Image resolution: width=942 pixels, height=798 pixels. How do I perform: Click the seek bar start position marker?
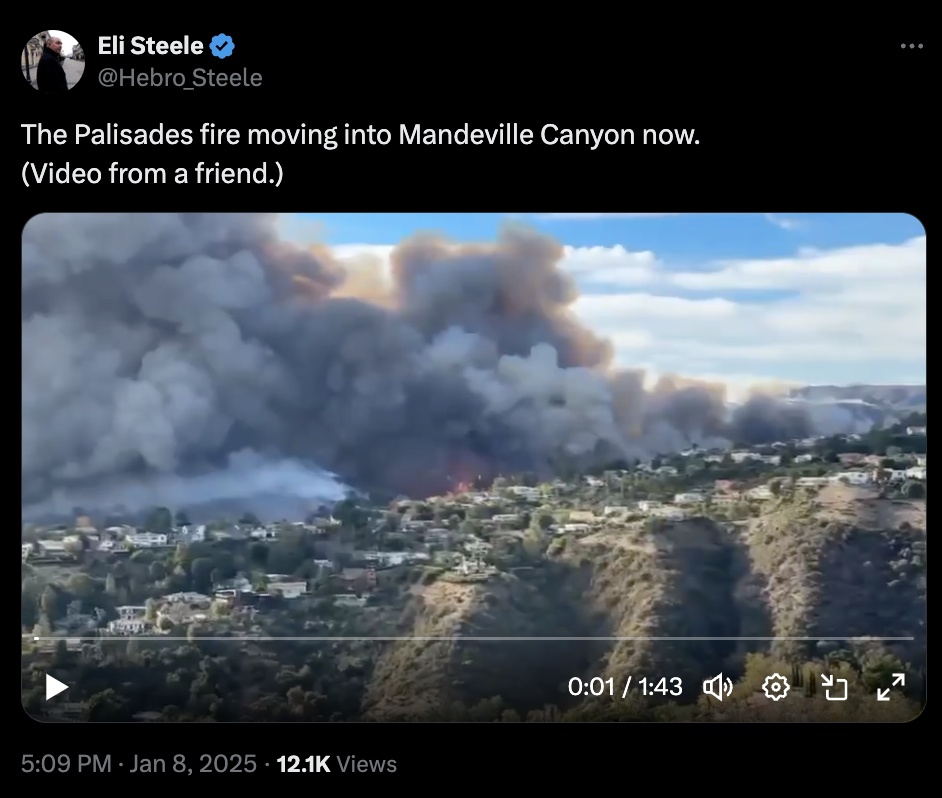[x=36, y=638]
